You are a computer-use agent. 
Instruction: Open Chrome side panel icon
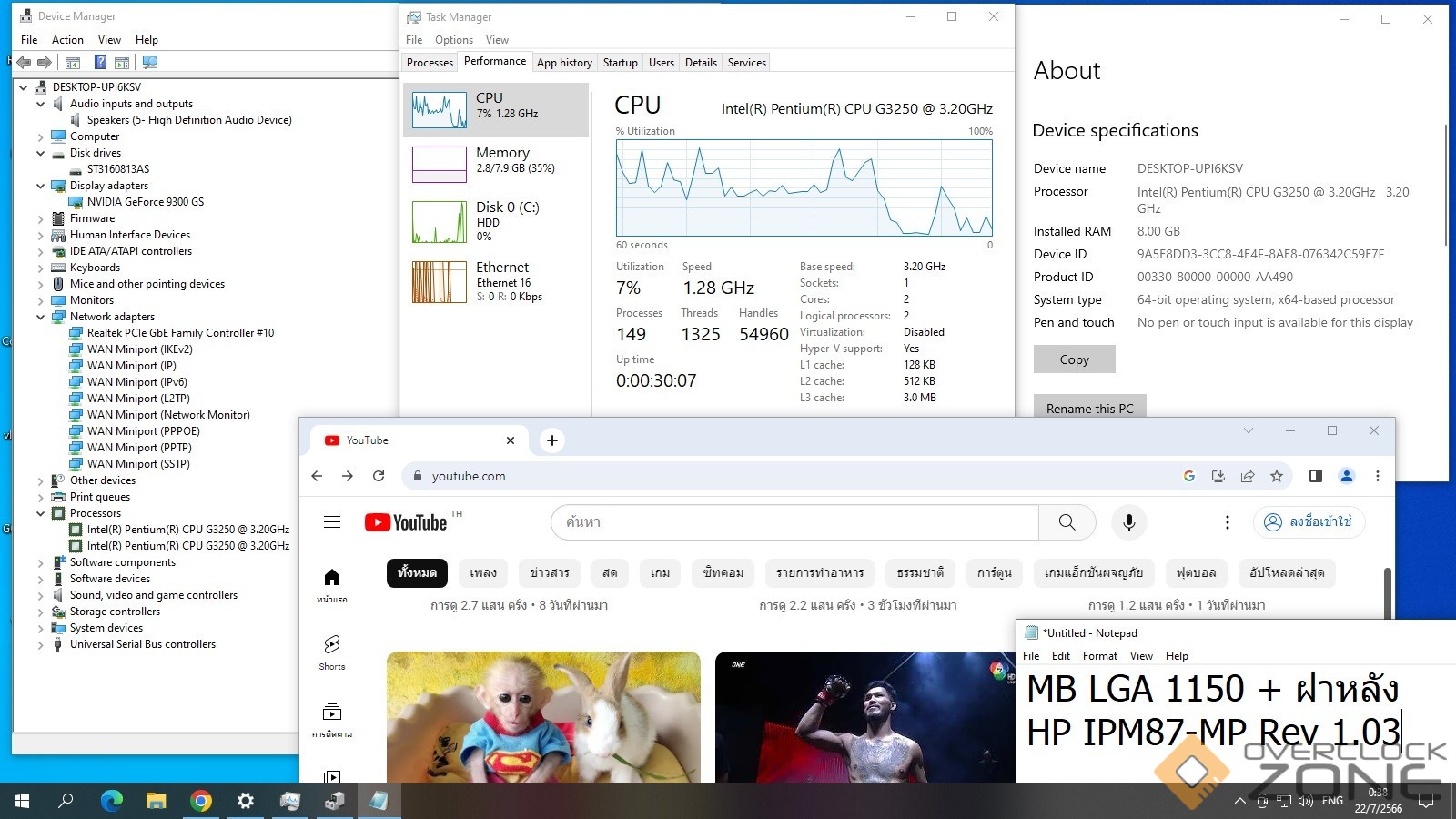1315,476
